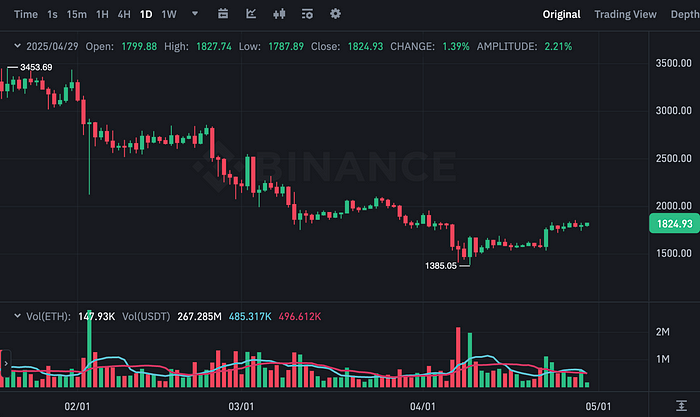Open the candlestick chart style icon

279,14
